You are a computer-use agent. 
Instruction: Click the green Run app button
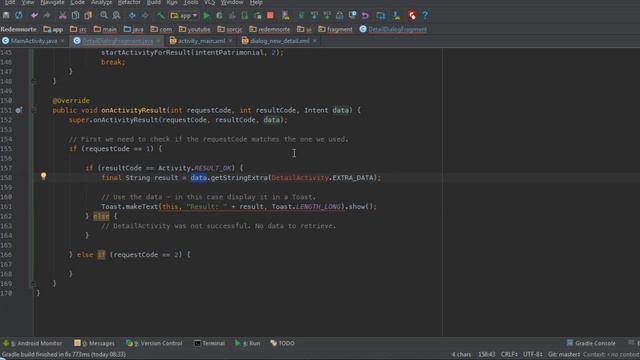pyautogui.click(x=207, y=16)
